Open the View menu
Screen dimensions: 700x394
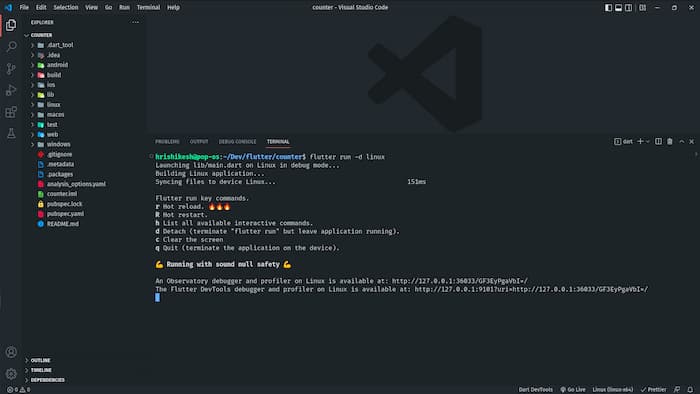click(92, 8)
